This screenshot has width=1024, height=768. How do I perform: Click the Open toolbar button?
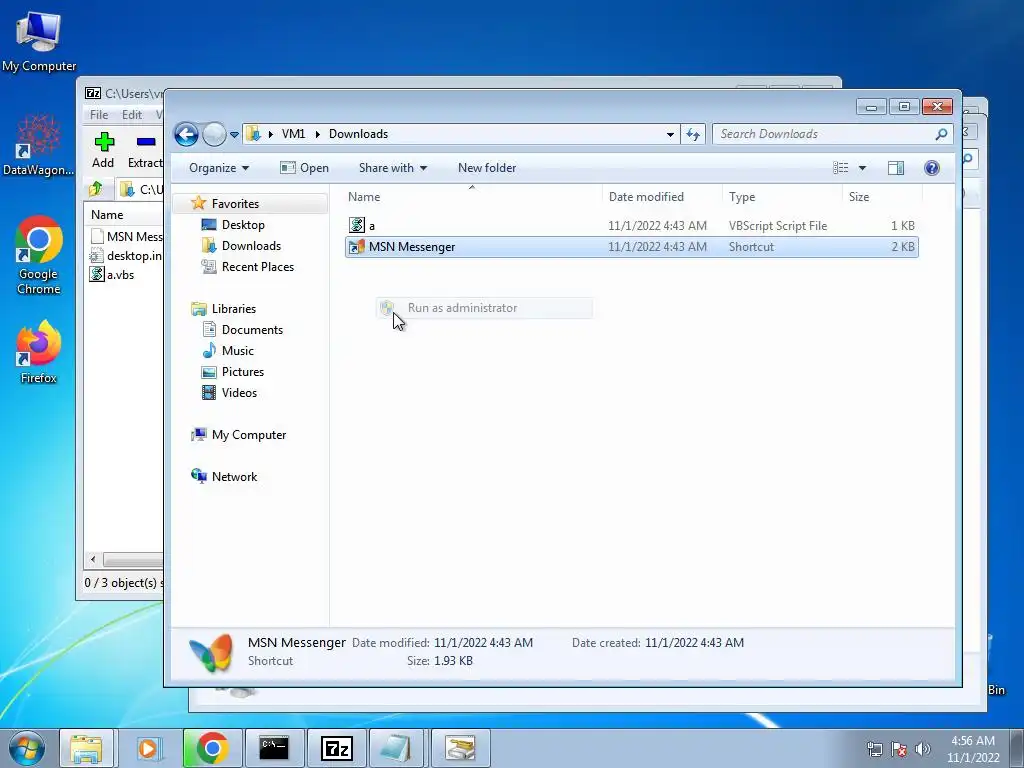coord(304,168)
